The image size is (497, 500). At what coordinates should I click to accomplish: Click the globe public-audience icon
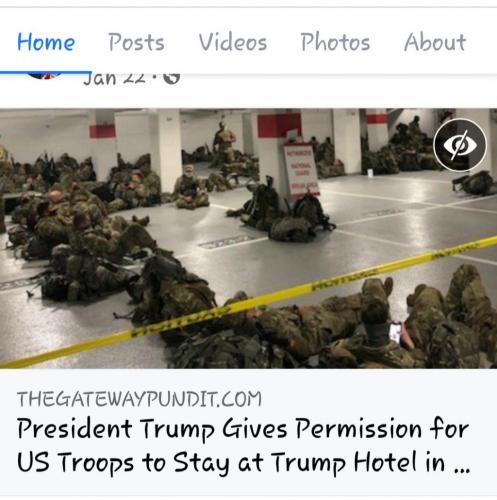point(172,78)
